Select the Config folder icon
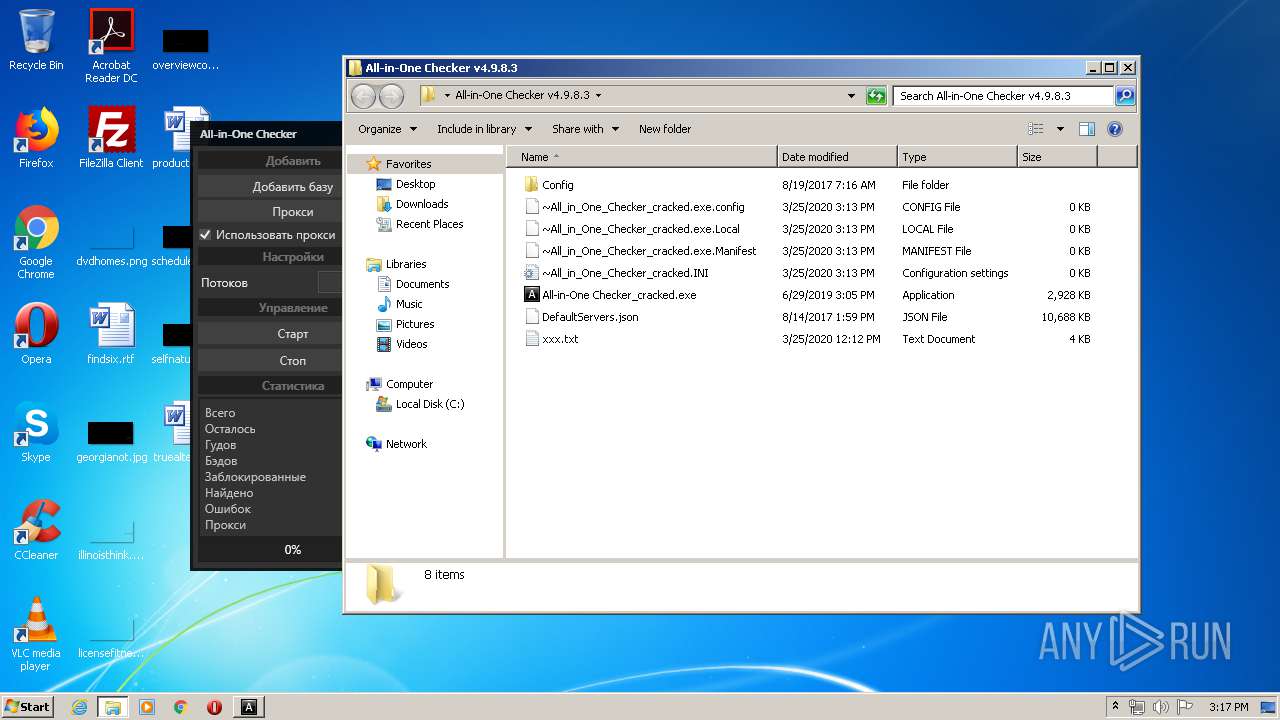Screen dimensions: 1280x720 [x=532, y=185]
